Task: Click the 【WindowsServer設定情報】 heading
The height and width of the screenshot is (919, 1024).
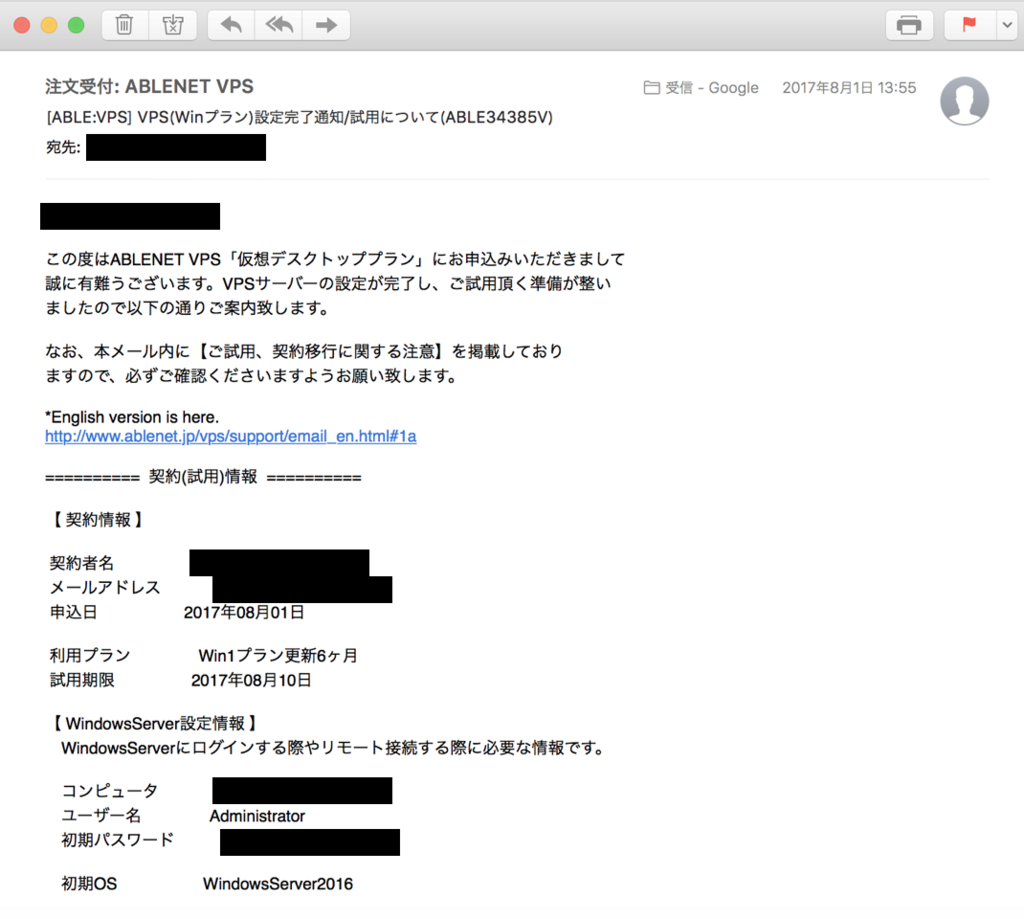Action: (155, 723)
